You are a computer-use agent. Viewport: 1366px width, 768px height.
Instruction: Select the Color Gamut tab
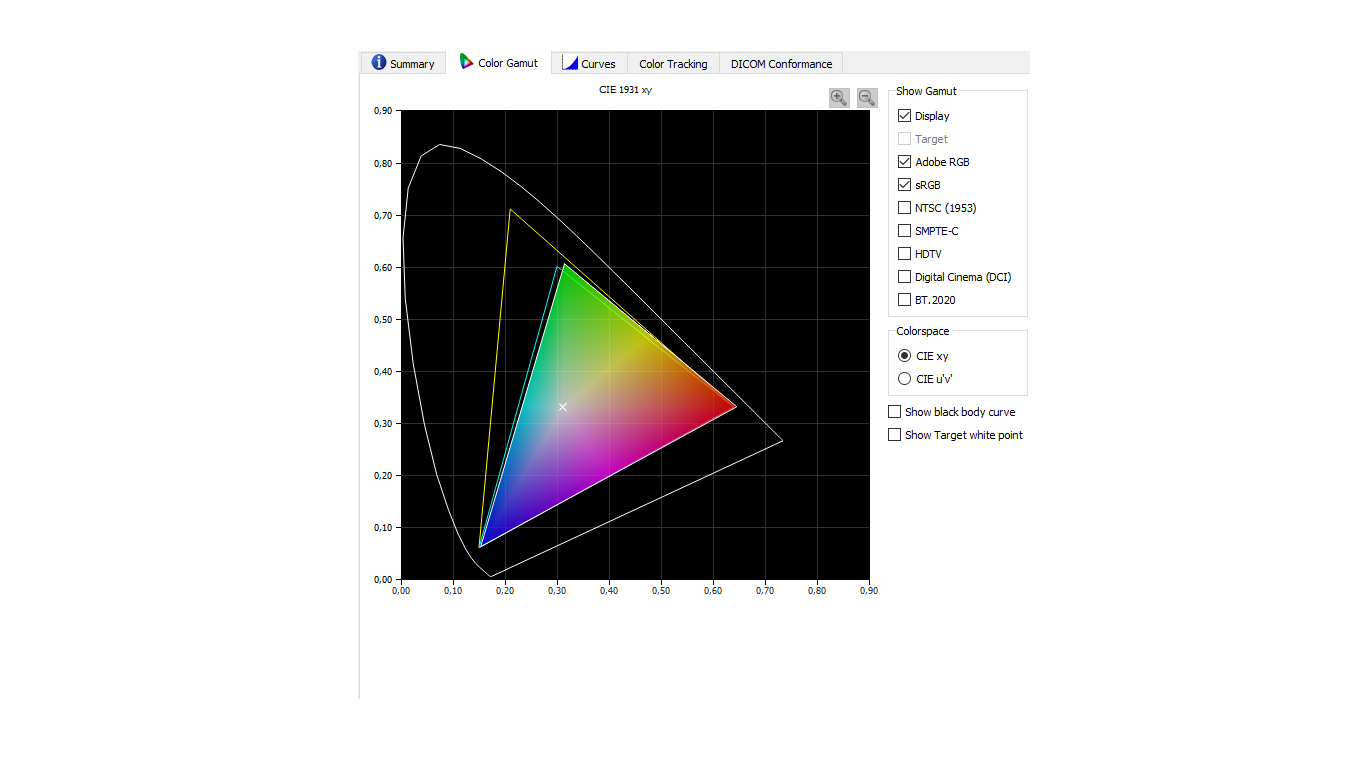499,62
